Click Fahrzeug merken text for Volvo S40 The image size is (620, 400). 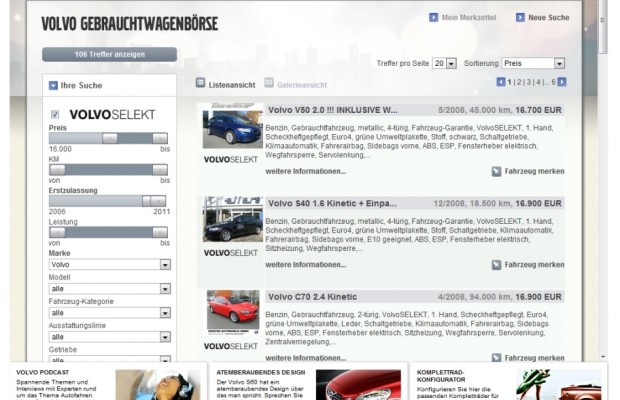(534, 265)
